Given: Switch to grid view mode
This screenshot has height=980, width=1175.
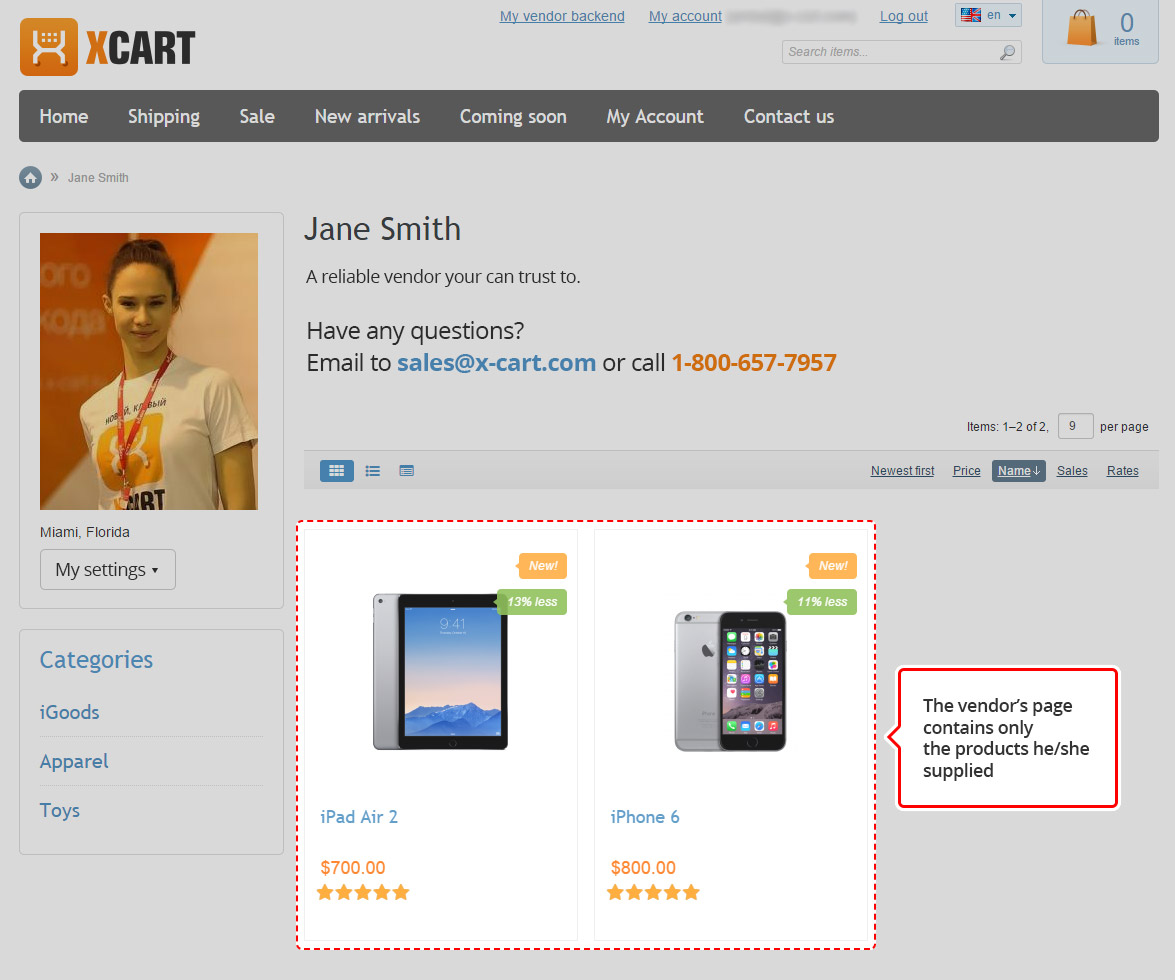Looking at the screenshot, I should [336, 471].
